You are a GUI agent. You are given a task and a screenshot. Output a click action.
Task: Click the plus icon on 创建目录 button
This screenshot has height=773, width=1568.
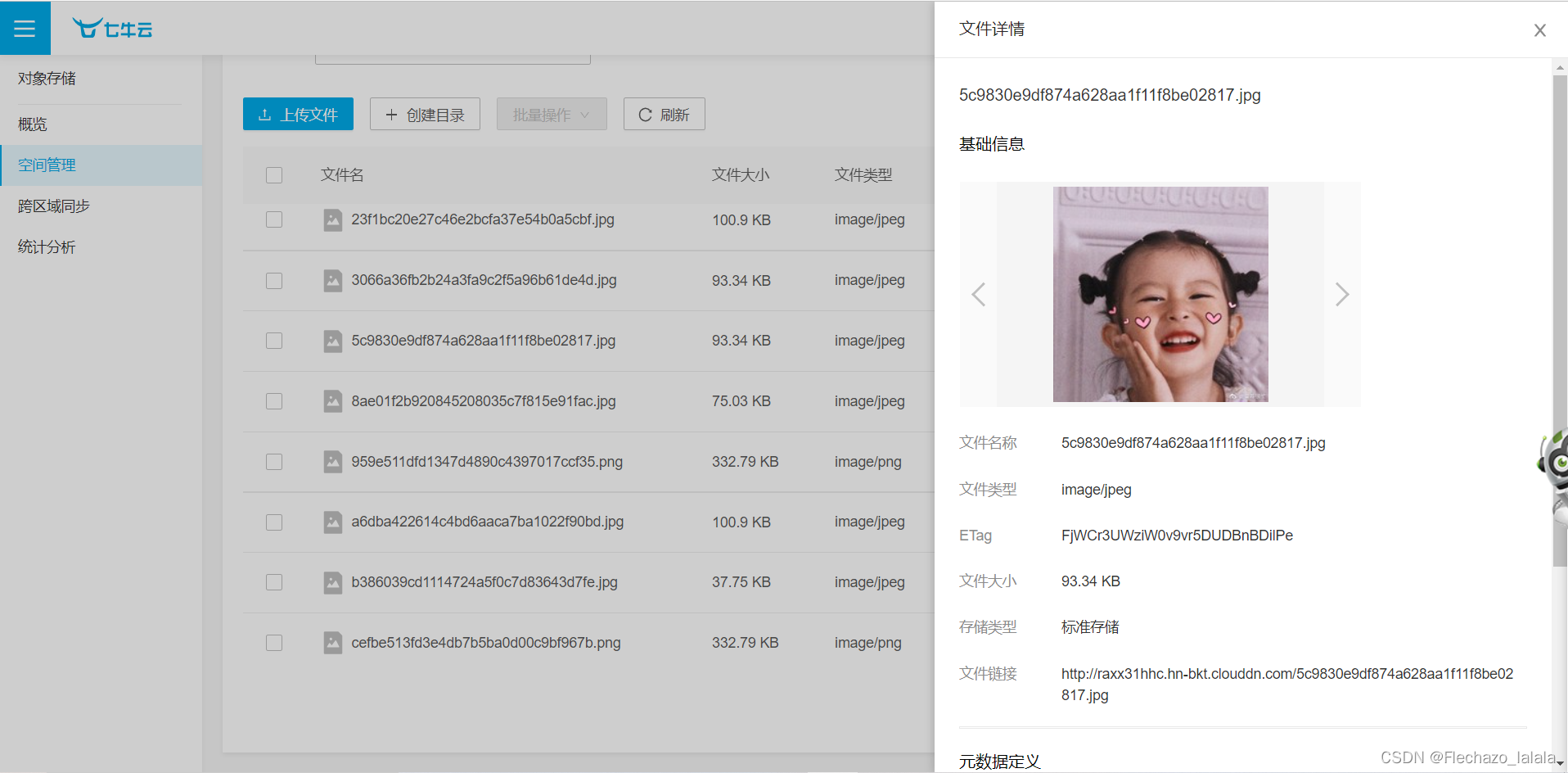tap(390, 114)
